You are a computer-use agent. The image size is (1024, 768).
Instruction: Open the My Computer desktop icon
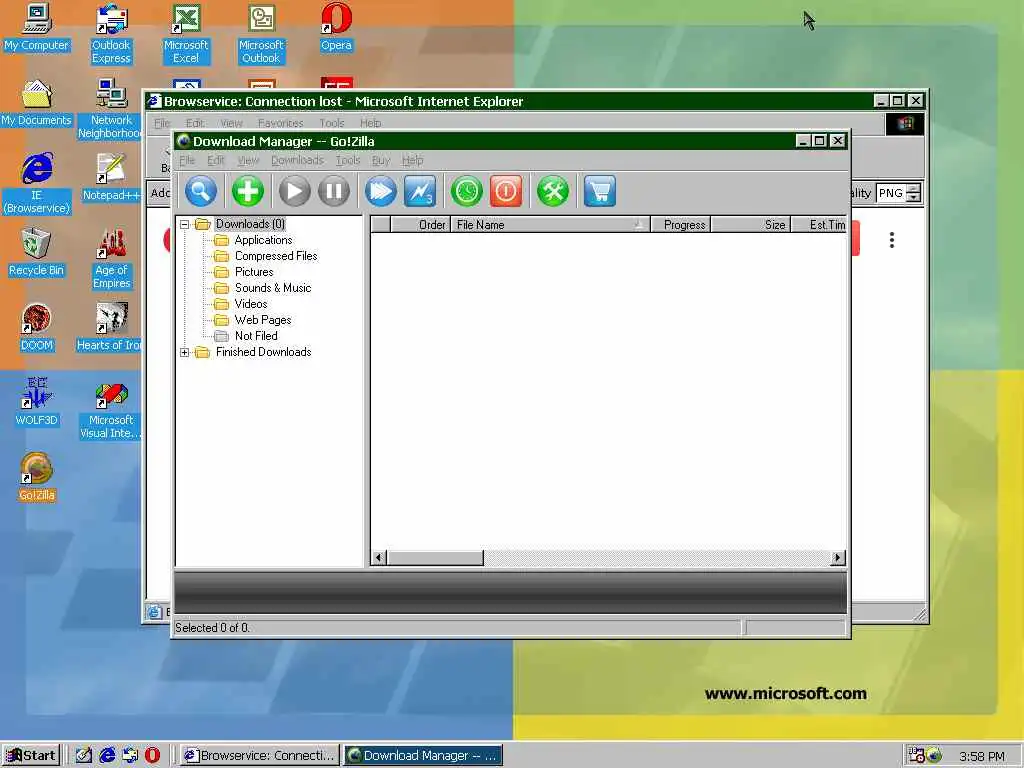point(37,27)
